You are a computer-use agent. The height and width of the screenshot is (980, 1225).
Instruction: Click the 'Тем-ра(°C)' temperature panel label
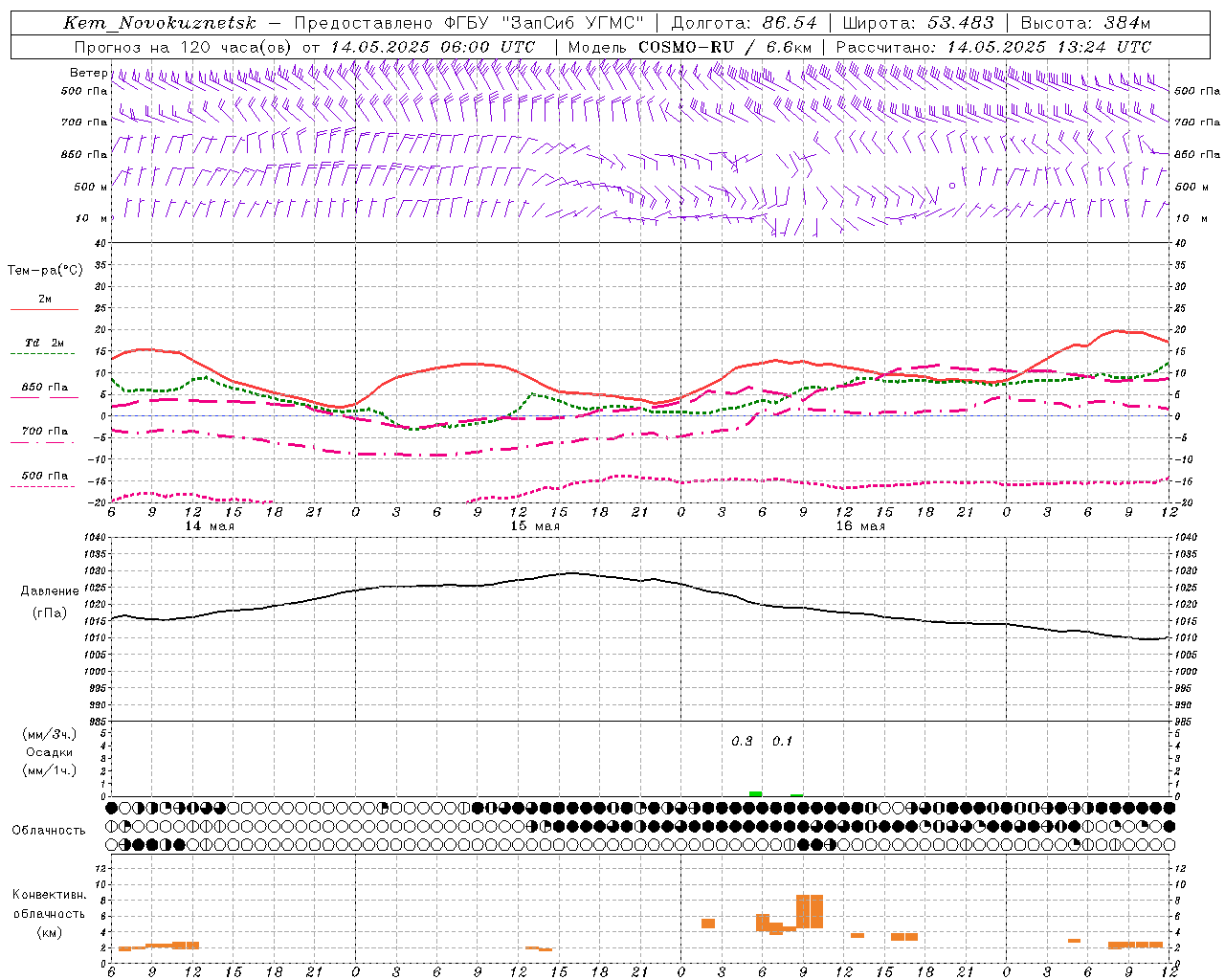(x=45, y=271)
